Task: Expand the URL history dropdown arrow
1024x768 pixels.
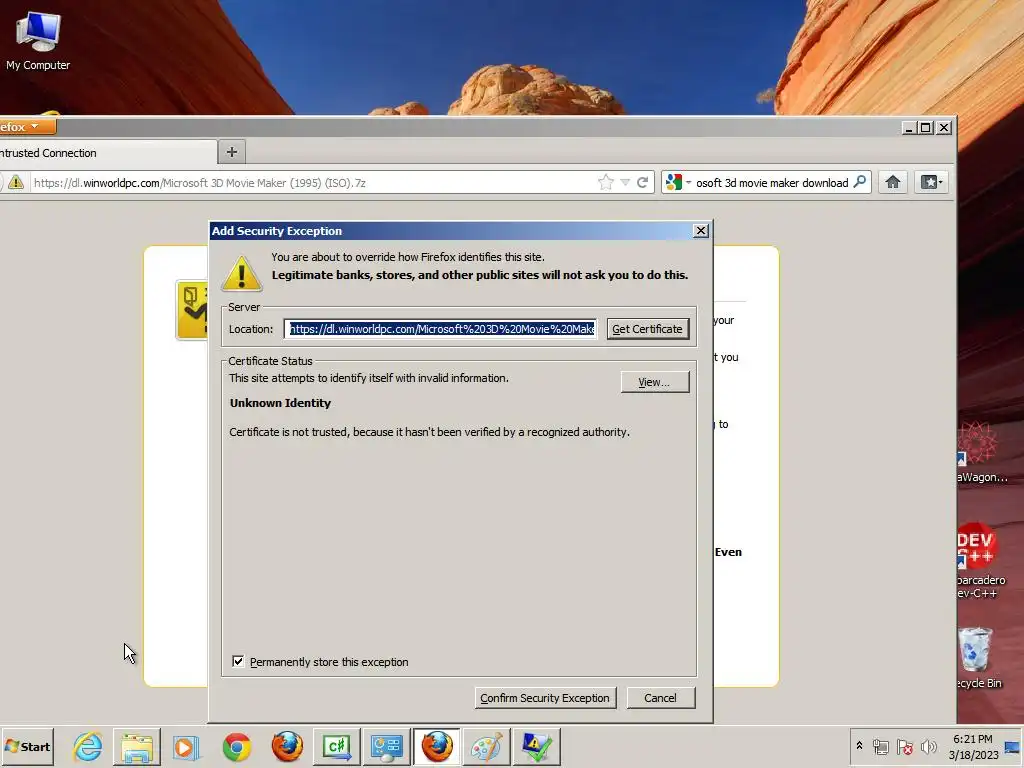Action: click(x=625, y=183)
